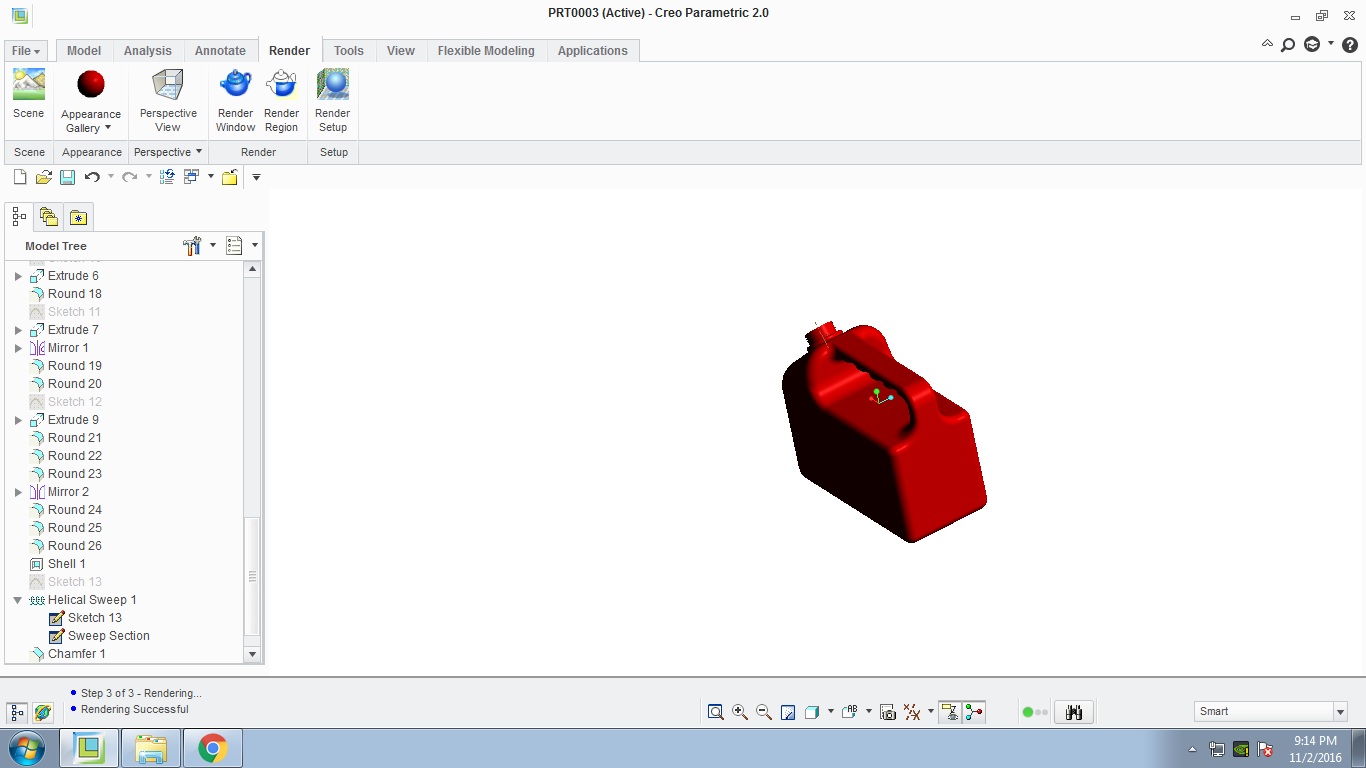Click the Regenerate model icon

pos(167,177)
